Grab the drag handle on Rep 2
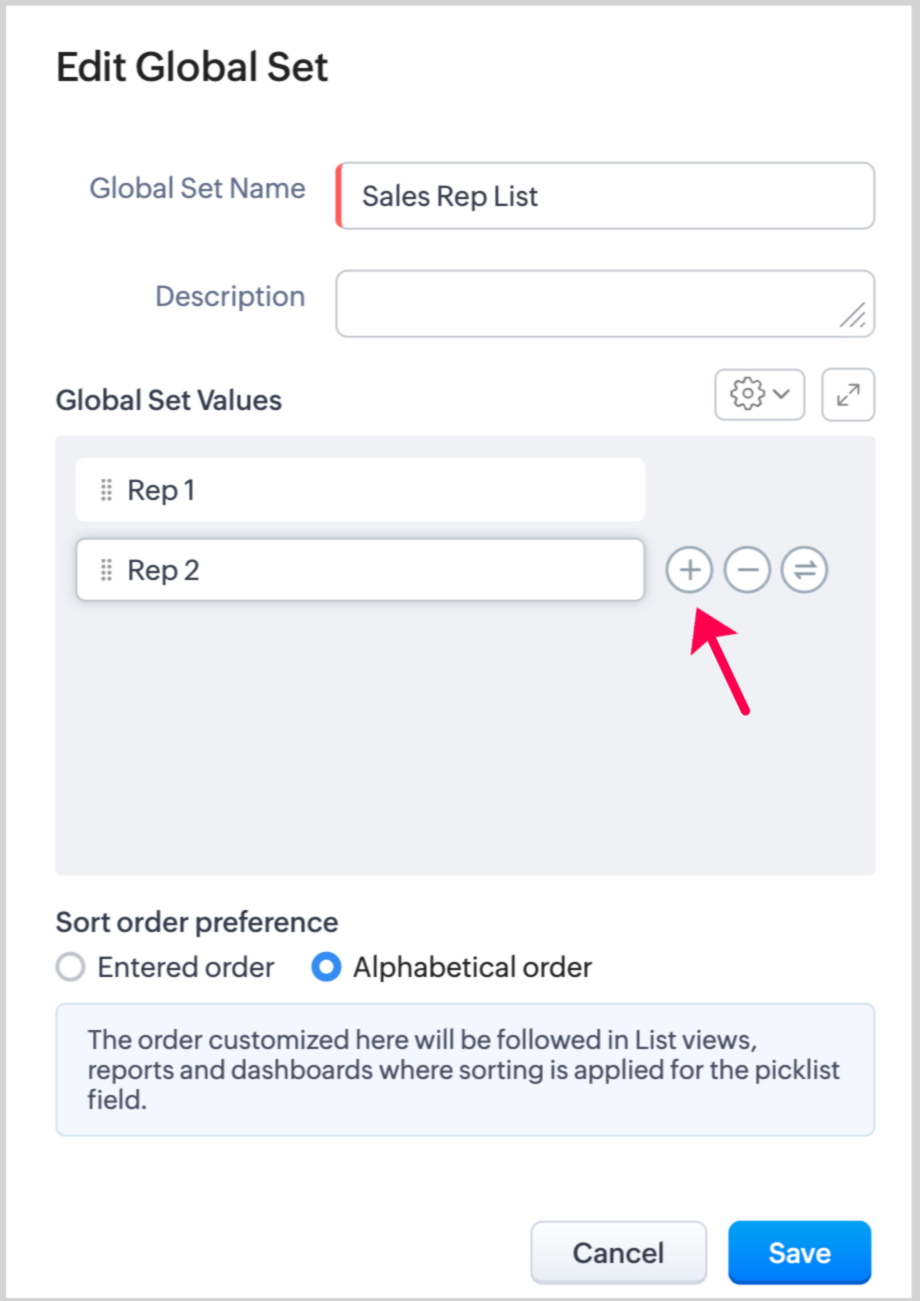This screenshot has height=1301, width=920. (106, 570)
